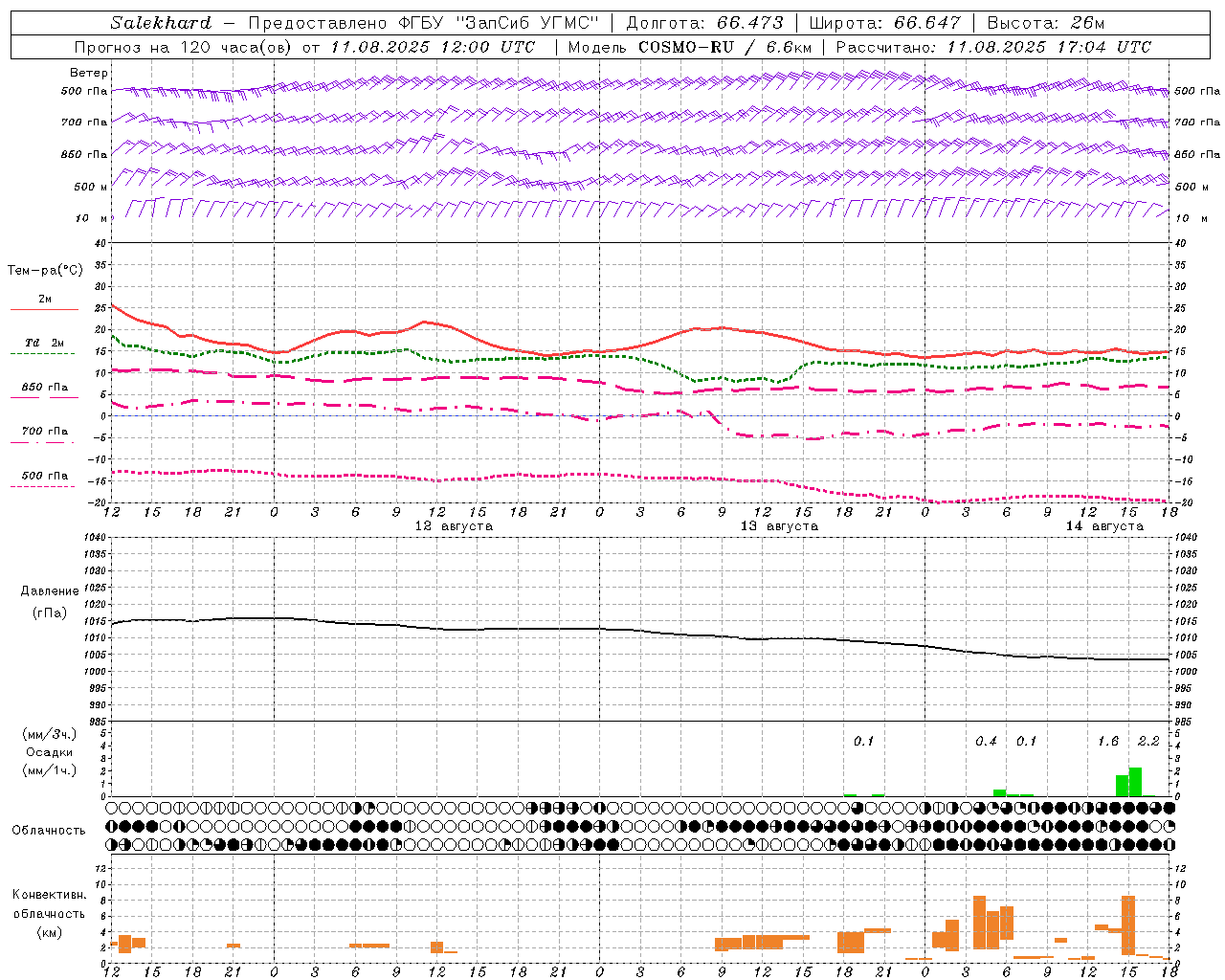Click the Конвективн. облачность chart label
This screenshot has width=1225, height=980.
coord(49,914)
